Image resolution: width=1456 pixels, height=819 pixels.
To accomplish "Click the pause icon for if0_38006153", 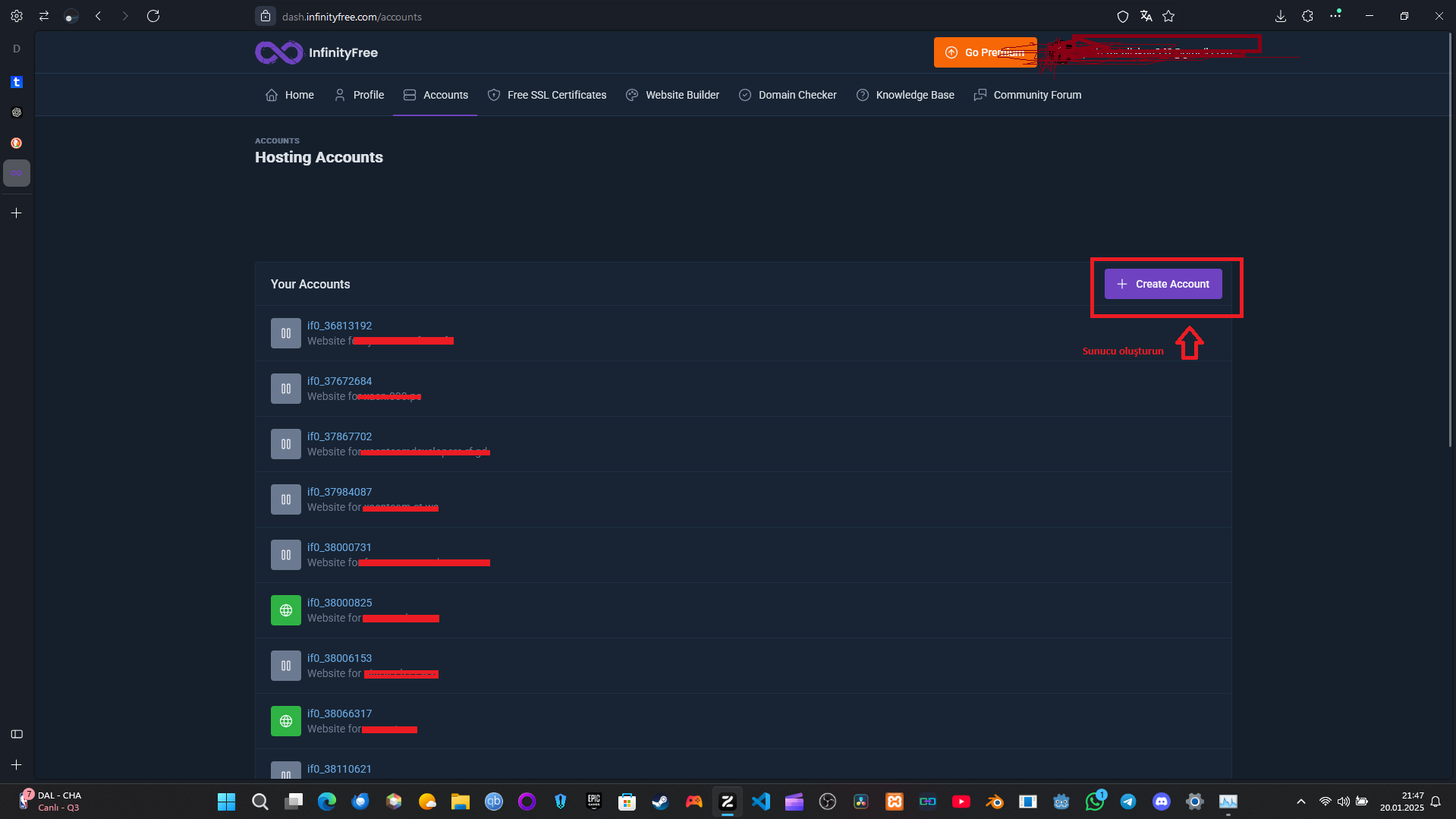I will (286, 666).
